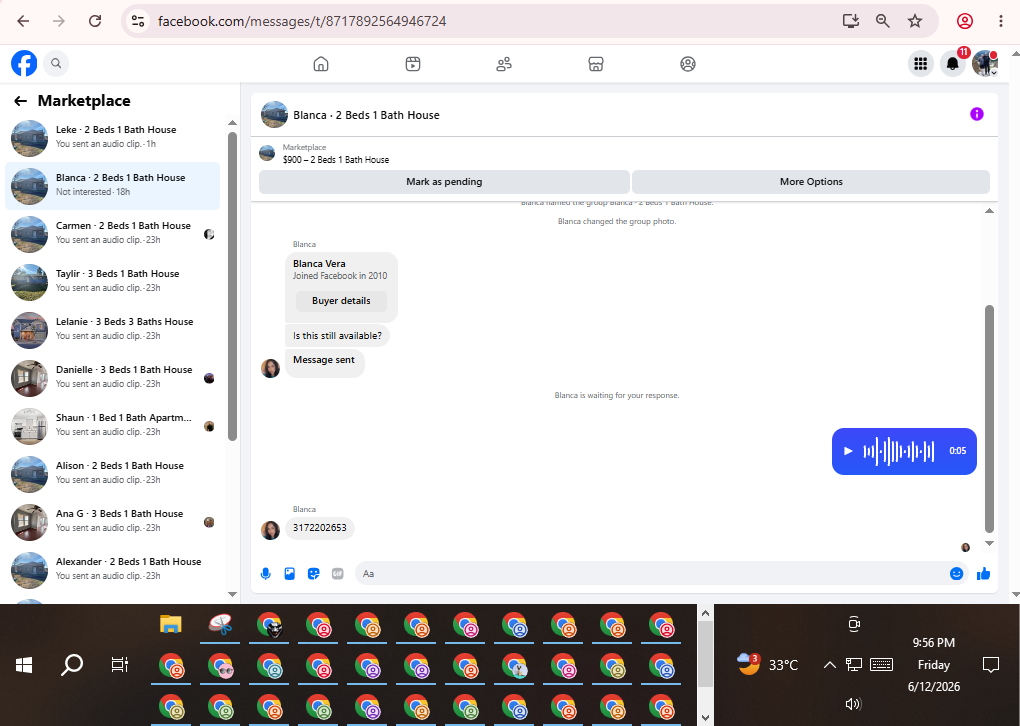Attach a file with the photo icon
1020x726 pixels.
(289, 574)
